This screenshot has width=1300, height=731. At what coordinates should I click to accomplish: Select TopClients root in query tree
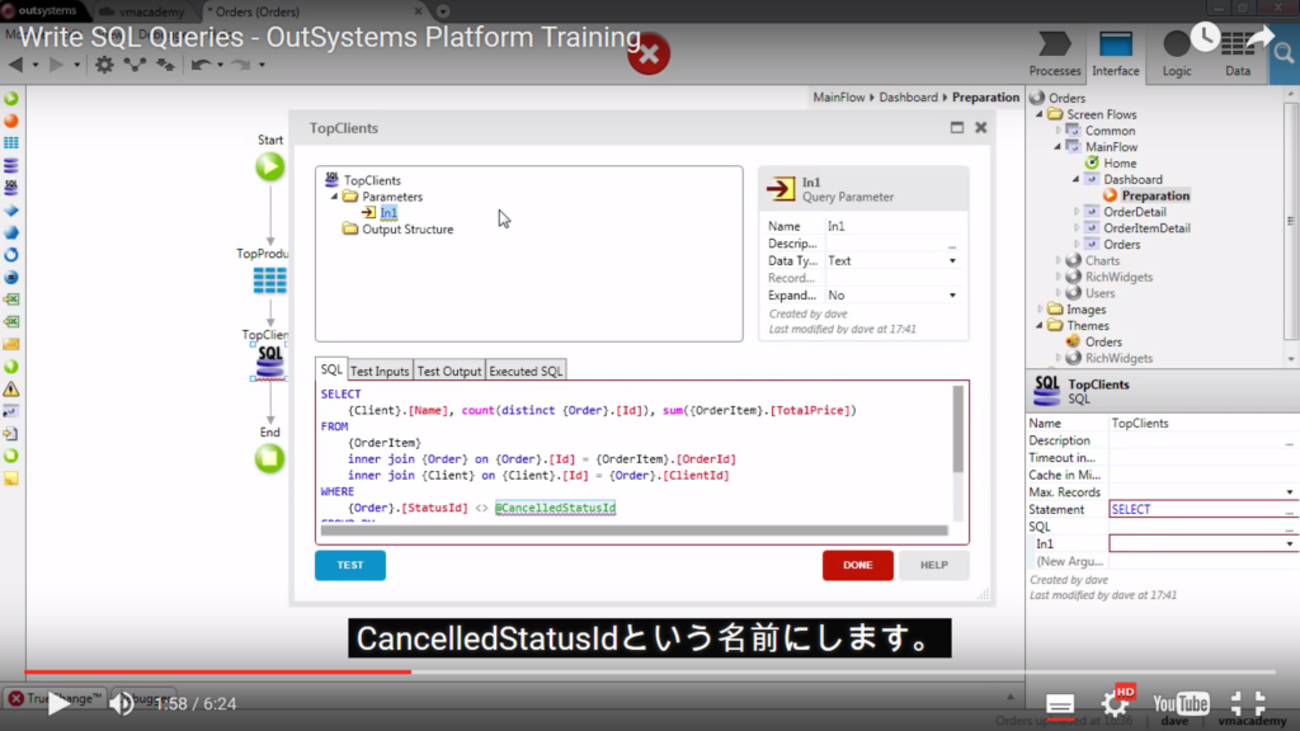click(372, 180)
